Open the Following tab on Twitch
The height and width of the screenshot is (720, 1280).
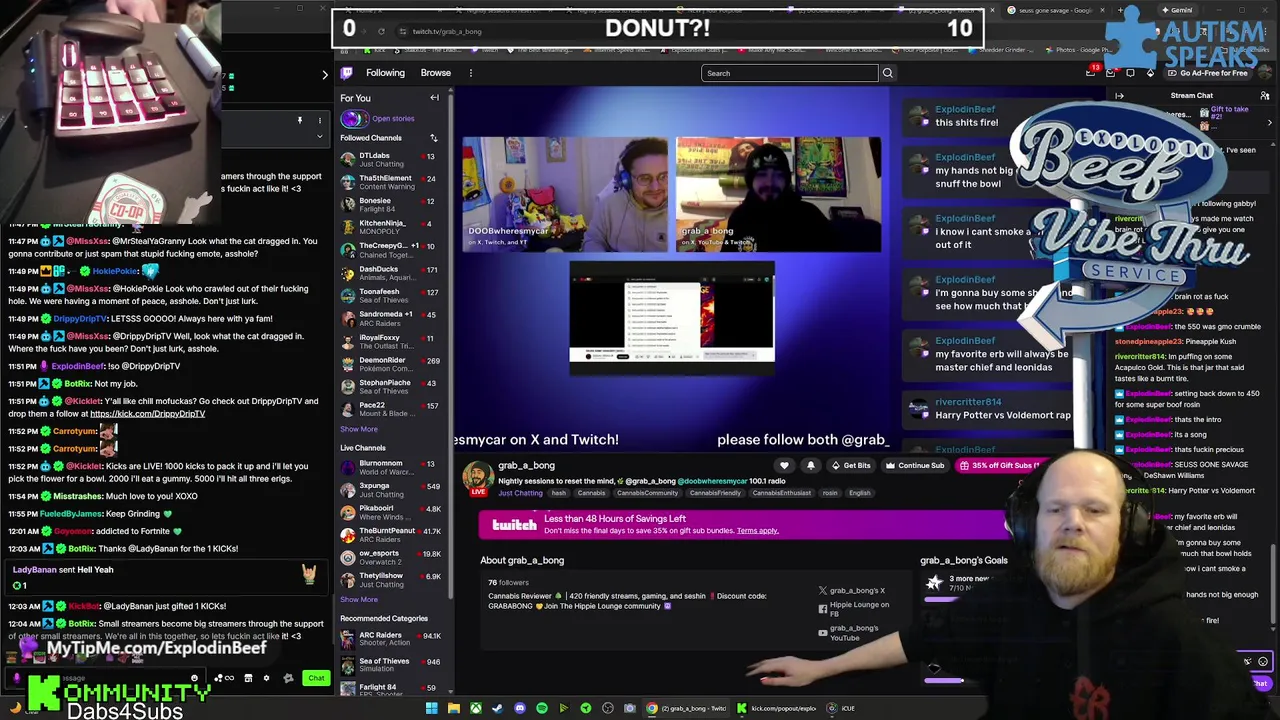click(x=385, y=73)
